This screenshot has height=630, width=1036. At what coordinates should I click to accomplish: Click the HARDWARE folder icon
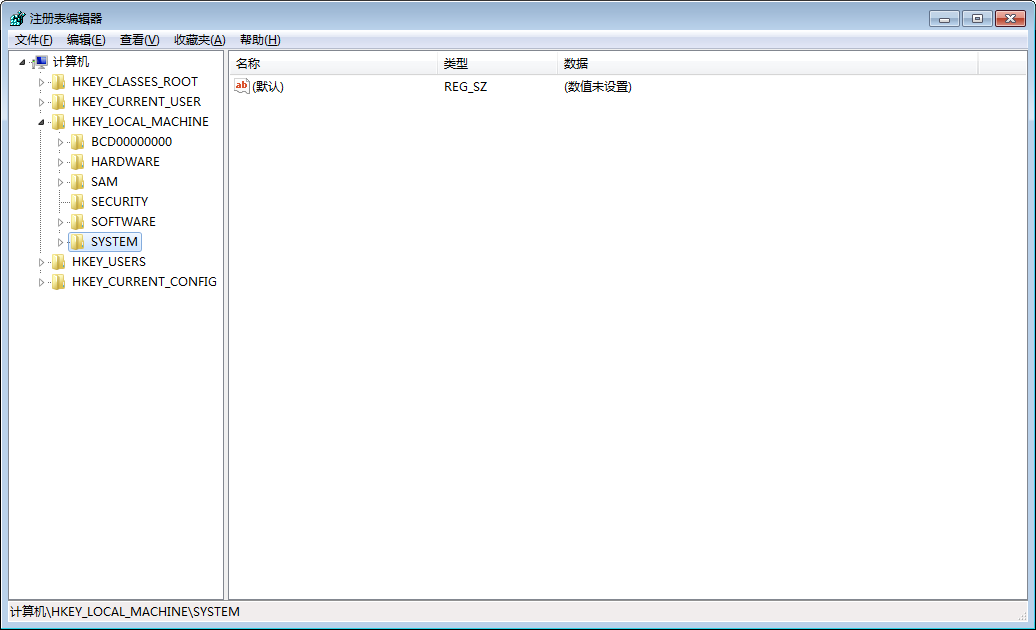(78, 162)
